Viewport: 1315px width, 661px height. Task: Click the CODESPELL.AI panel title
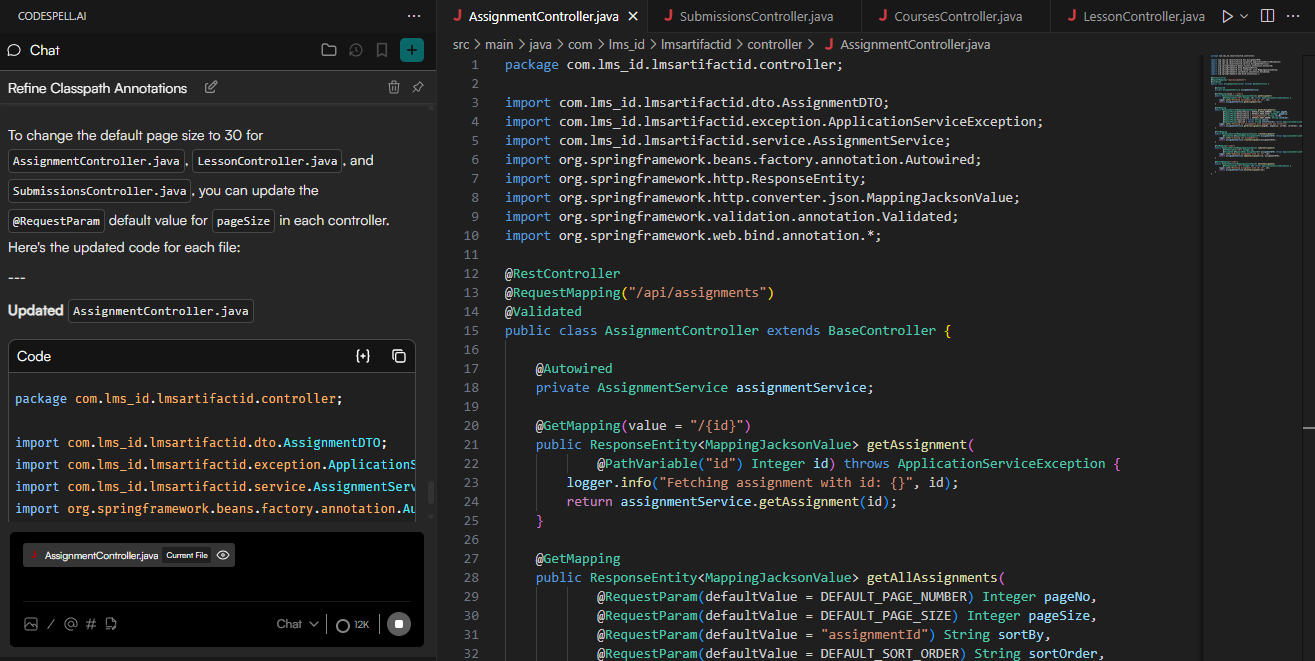pos(53,17)
